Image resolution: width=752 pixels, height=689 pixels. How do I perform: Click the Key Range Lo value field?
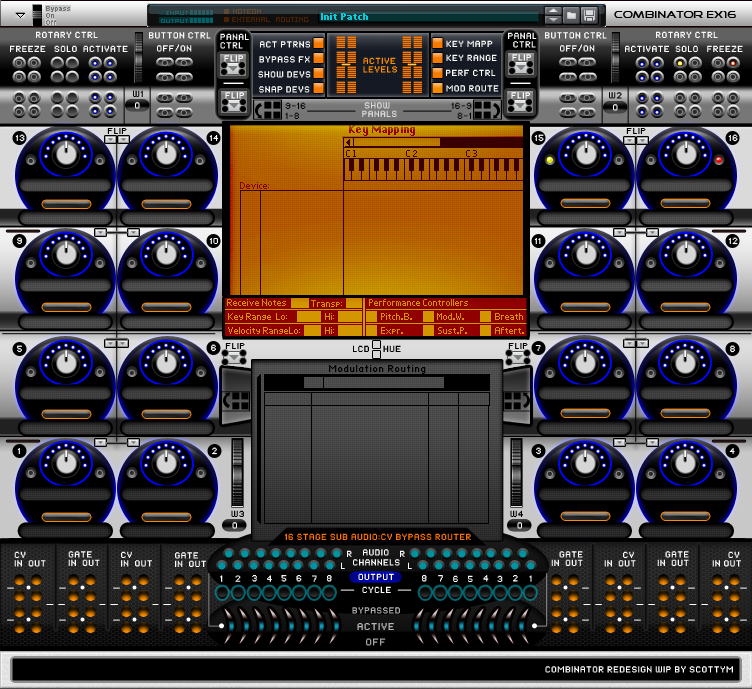308,317
